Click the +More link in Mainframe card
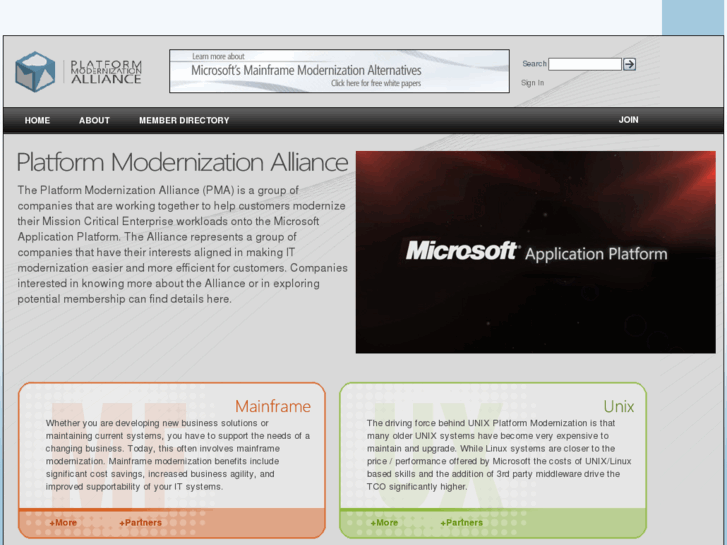The image size is (727, 545). [63, 523]
